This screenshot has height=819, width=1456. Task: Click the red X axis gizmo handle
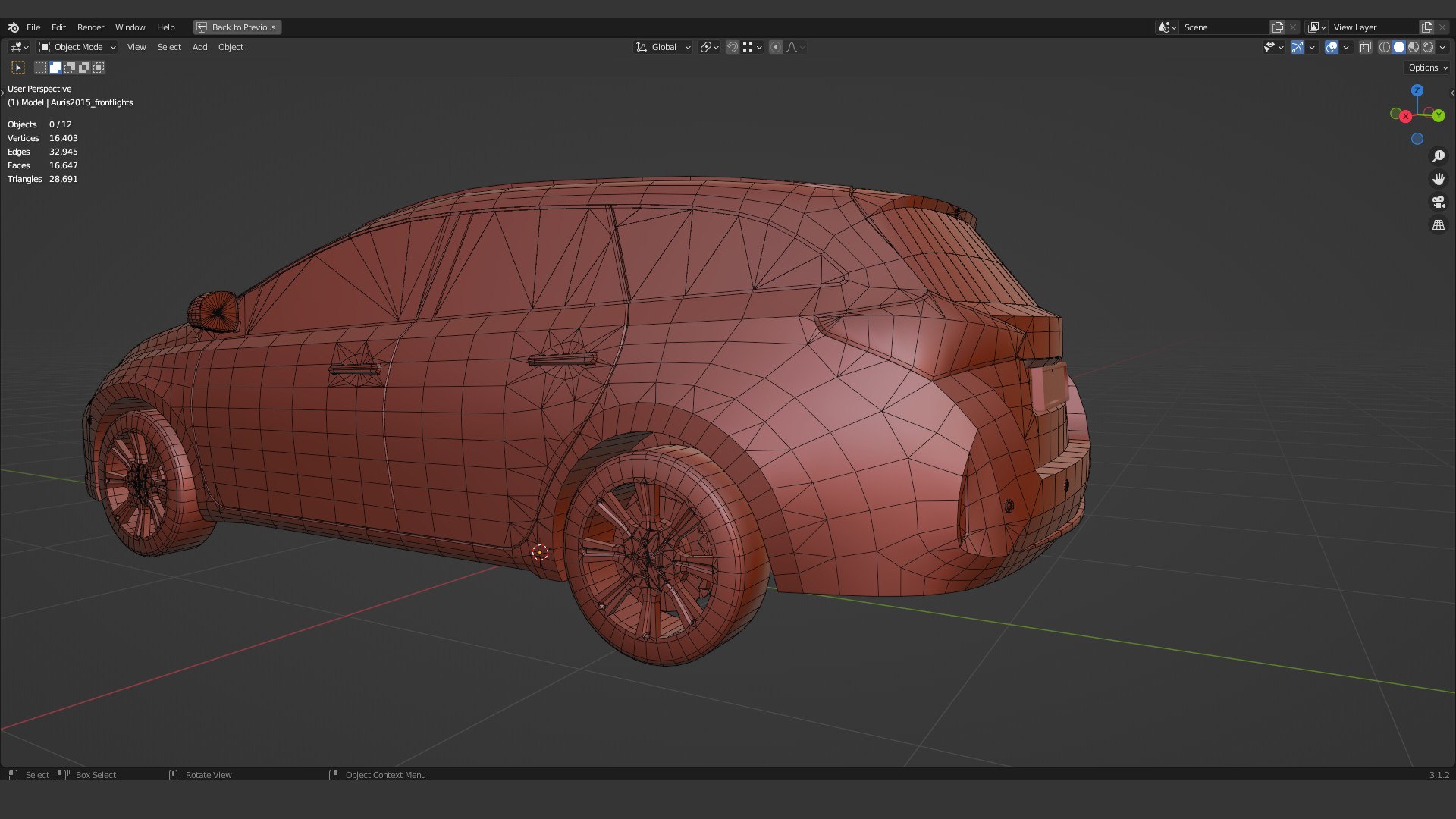(1406, 116)
